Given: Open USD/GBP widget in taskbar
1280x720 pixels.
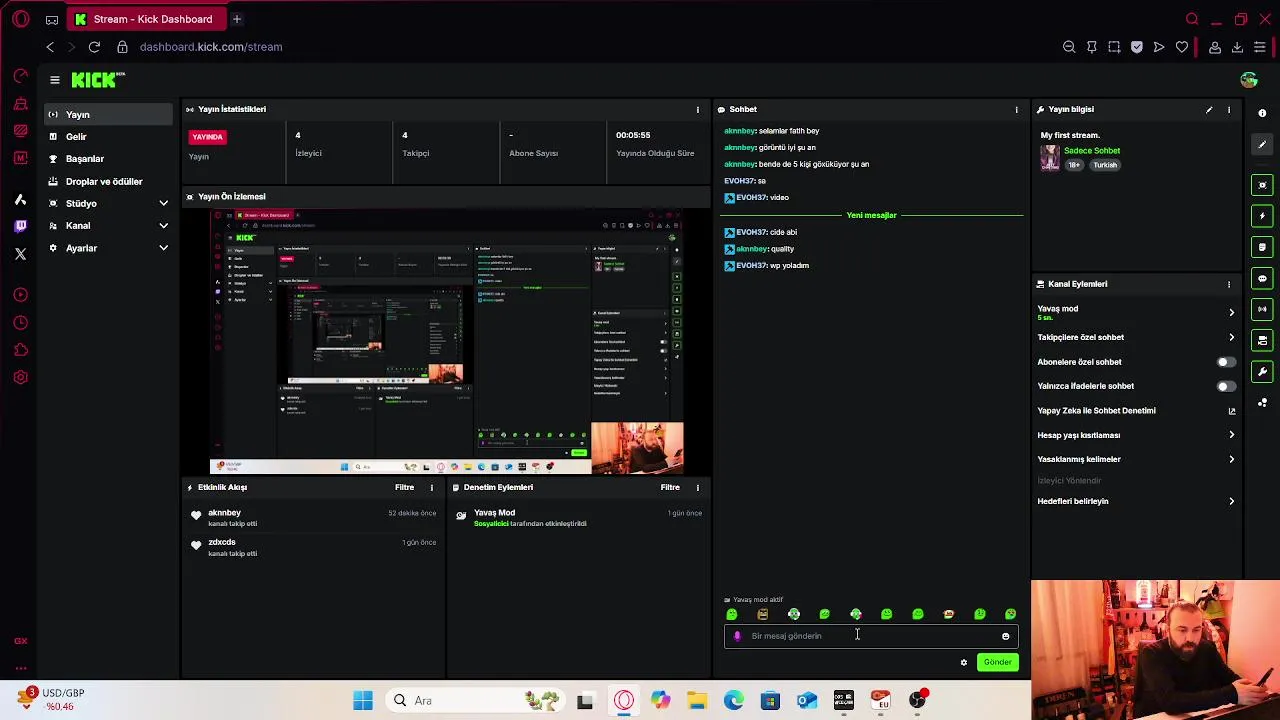Looking at the screenshot, I should pos(52,699).
